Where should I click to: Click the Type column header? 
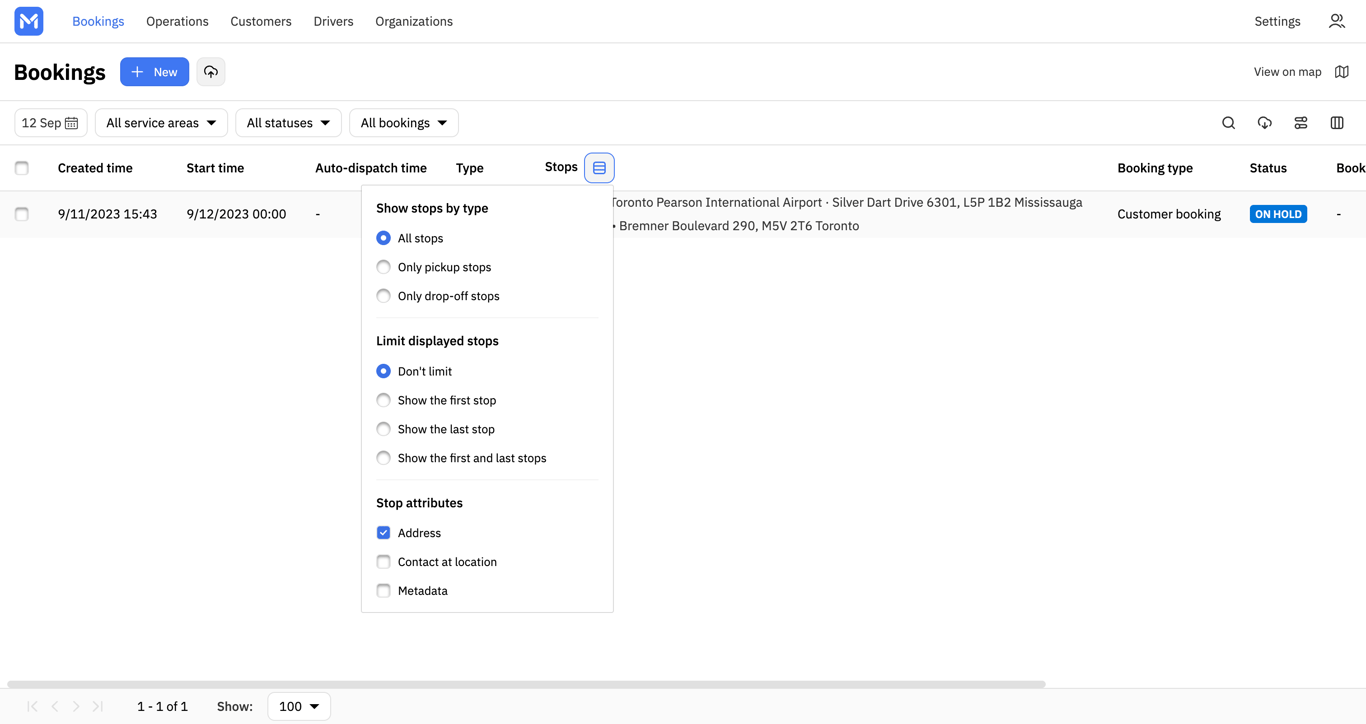tap(469, 168)
